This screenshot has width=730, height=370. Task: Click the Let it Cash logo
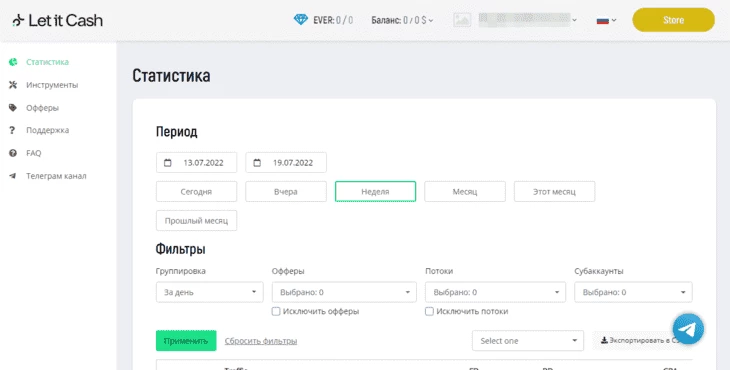57,20
